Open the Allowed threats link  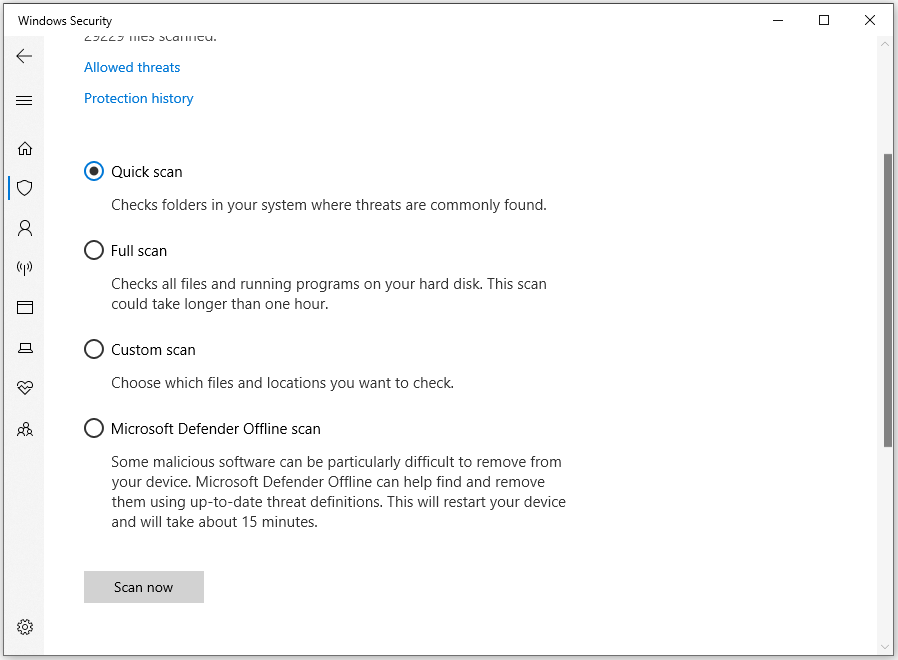132,67
